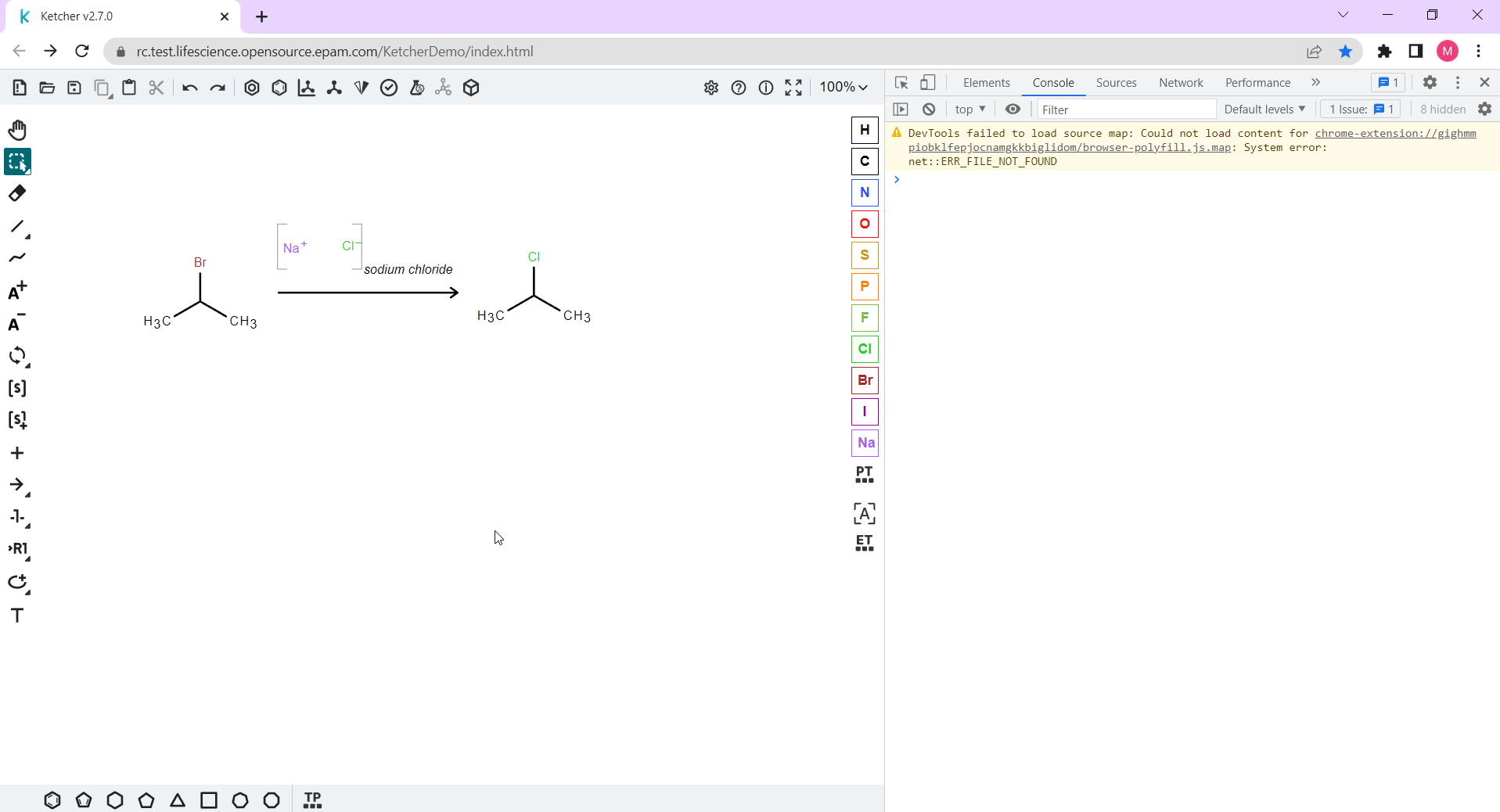Open the 1 Issue panel
The image size is (1500, 812).
1360,109
